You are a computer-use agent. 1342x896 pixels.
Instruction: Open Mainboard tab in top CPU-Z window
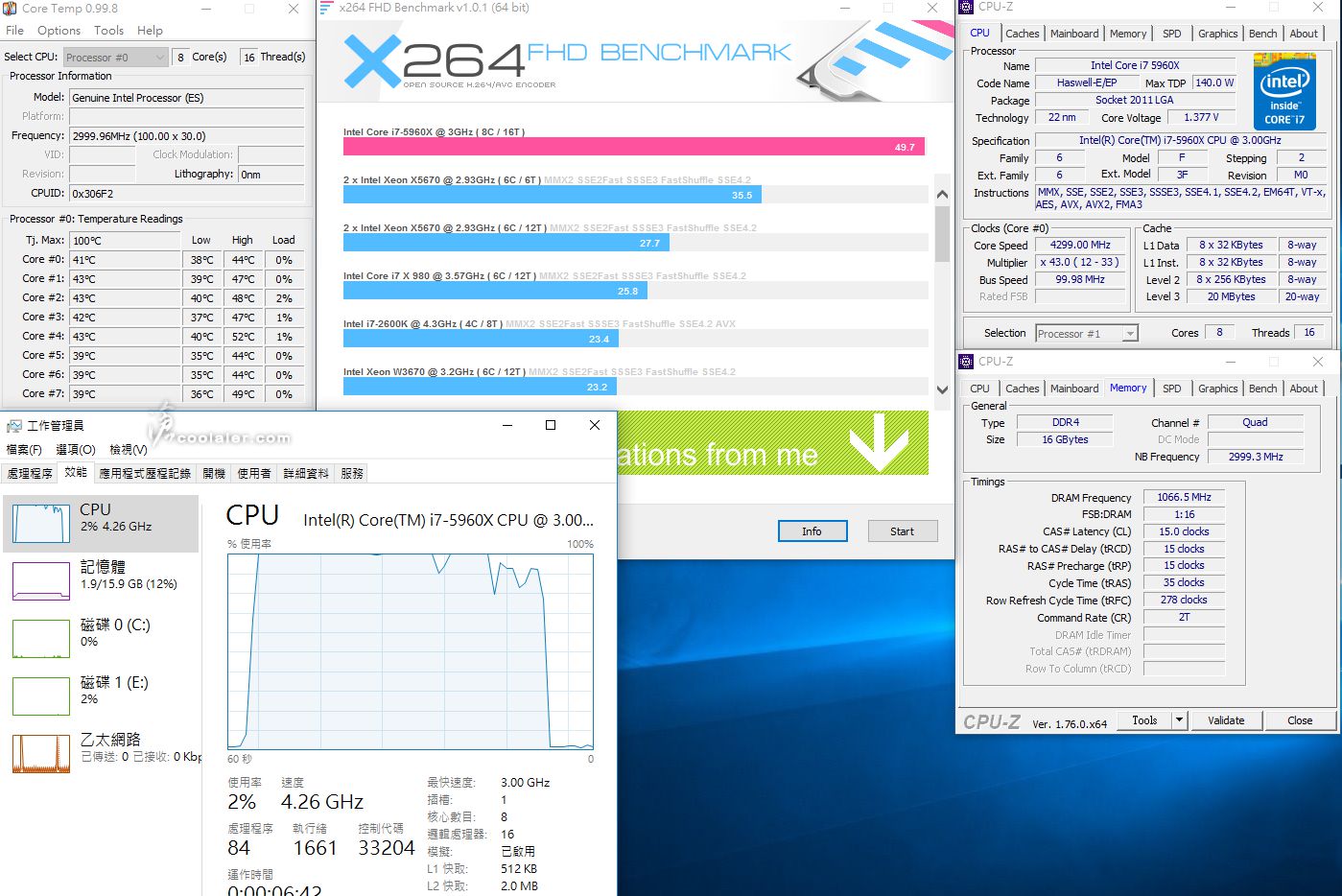tap(1074, 34)
